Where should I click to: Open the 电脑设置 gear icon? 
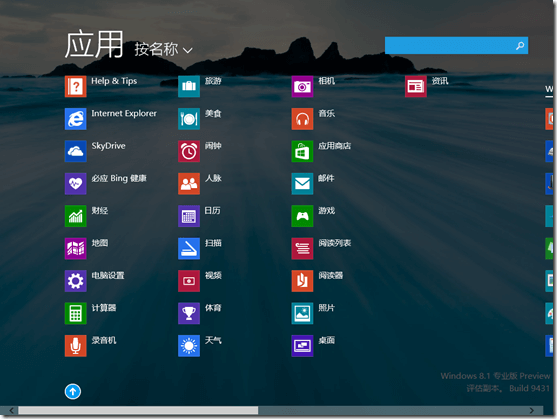tap(75, 281)
